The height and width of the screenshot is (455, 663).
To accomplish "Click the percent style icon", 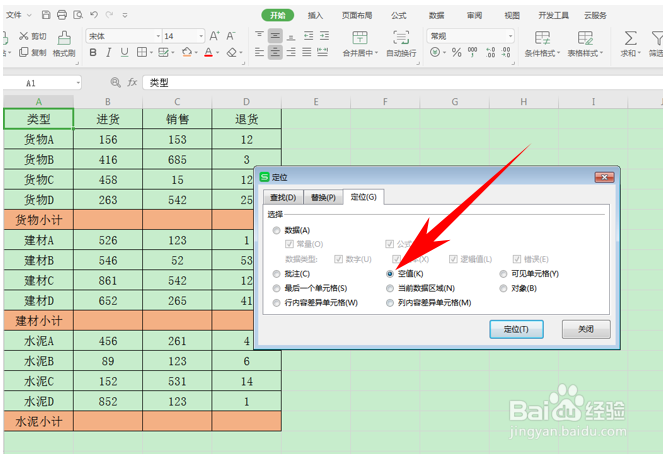I will pos(456,52).
